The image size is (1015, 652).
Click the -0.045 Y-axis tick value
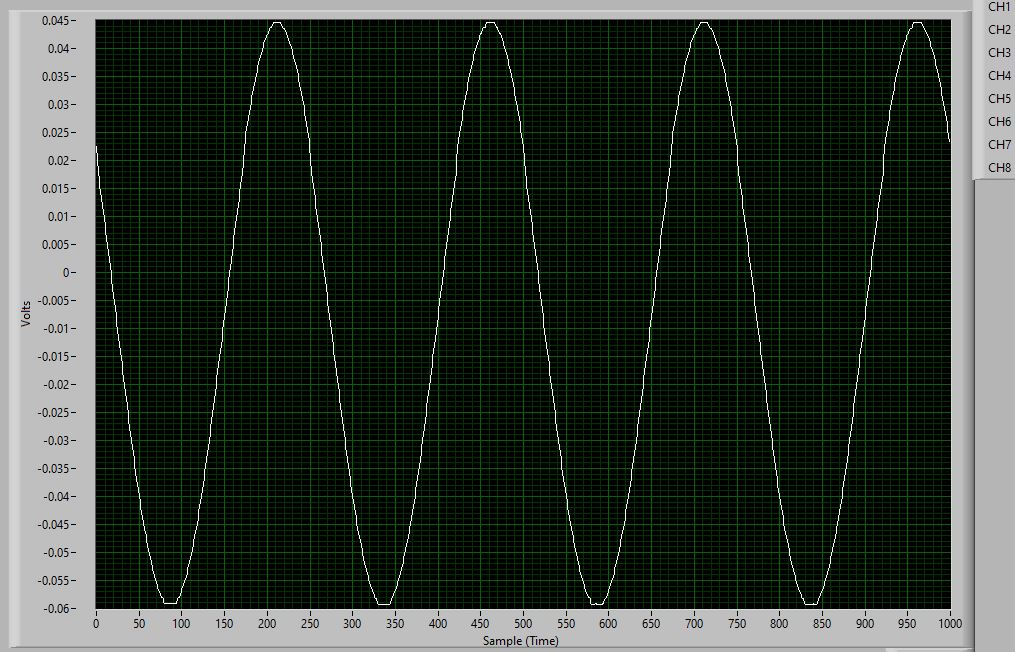tap(54, 524)
